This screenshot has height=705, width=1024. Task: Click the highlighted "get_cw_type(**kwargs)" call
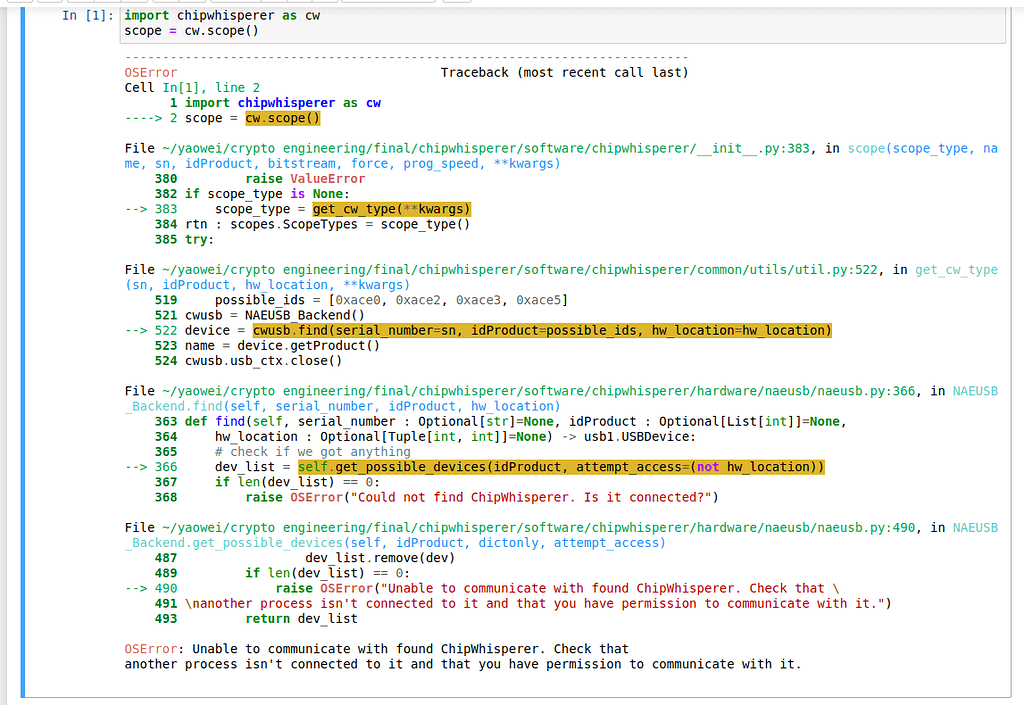coord(391,209)
